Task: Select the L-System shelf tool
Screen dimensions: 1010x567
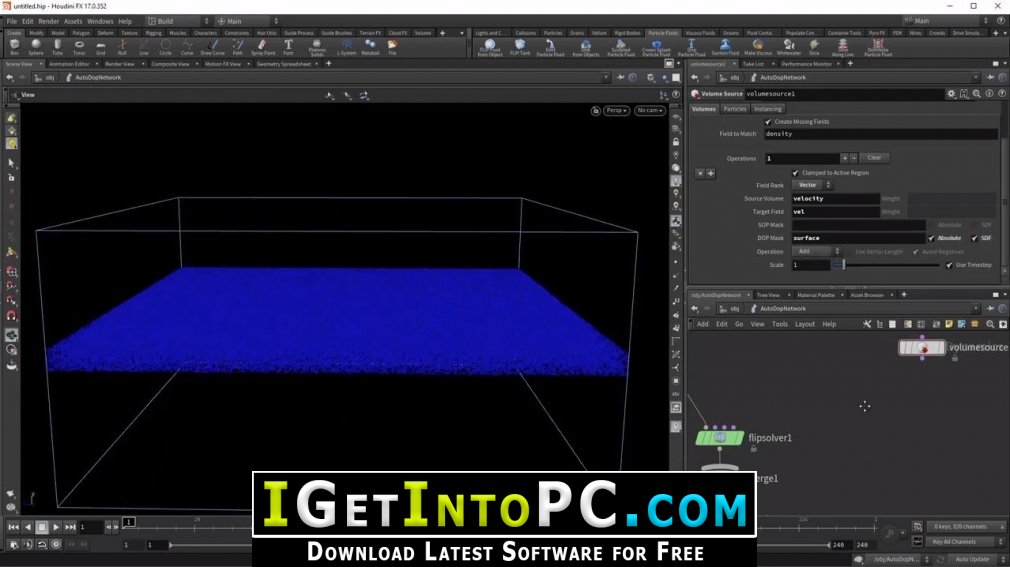Action: 347,47
